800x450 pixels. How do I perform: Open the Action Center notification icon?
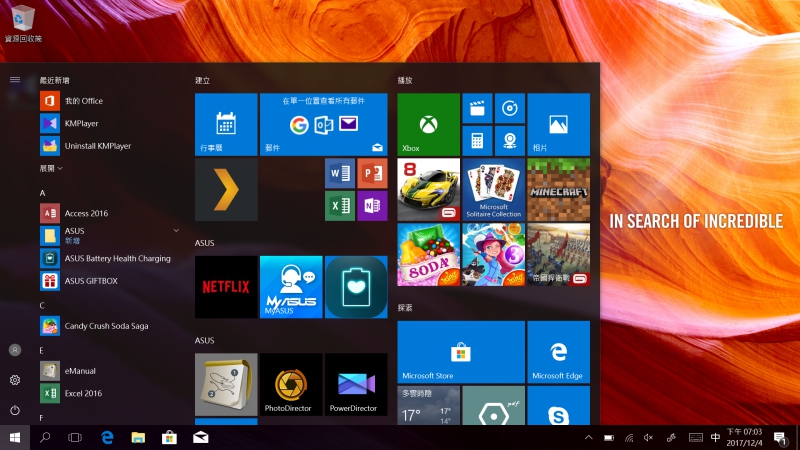click(x=780, y=438)
